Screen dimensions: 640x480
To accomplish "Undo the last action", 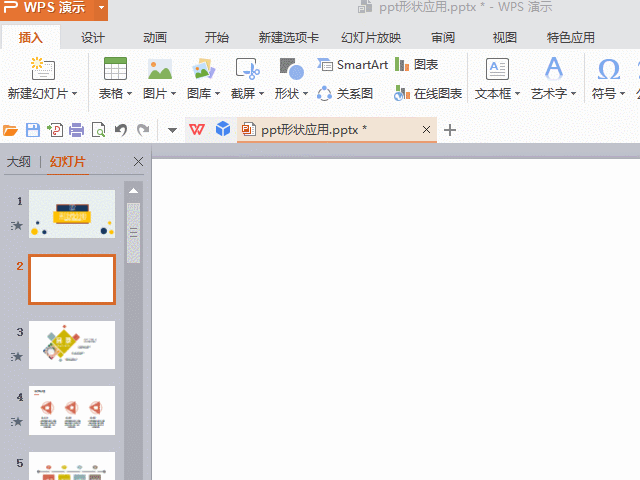I will coord(121,130).
